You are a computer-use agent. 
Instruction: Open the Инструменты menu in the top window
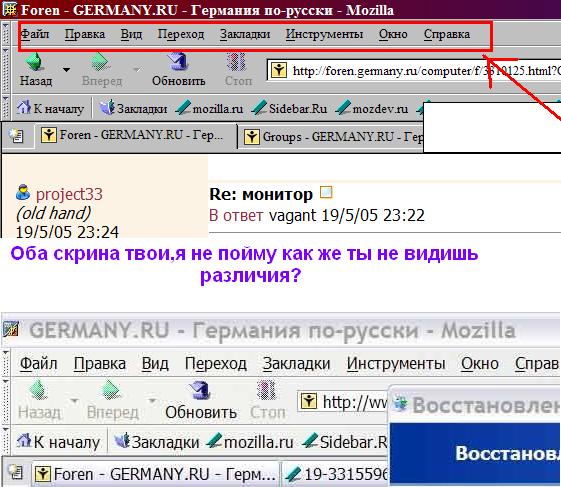[x=324, y=34]
